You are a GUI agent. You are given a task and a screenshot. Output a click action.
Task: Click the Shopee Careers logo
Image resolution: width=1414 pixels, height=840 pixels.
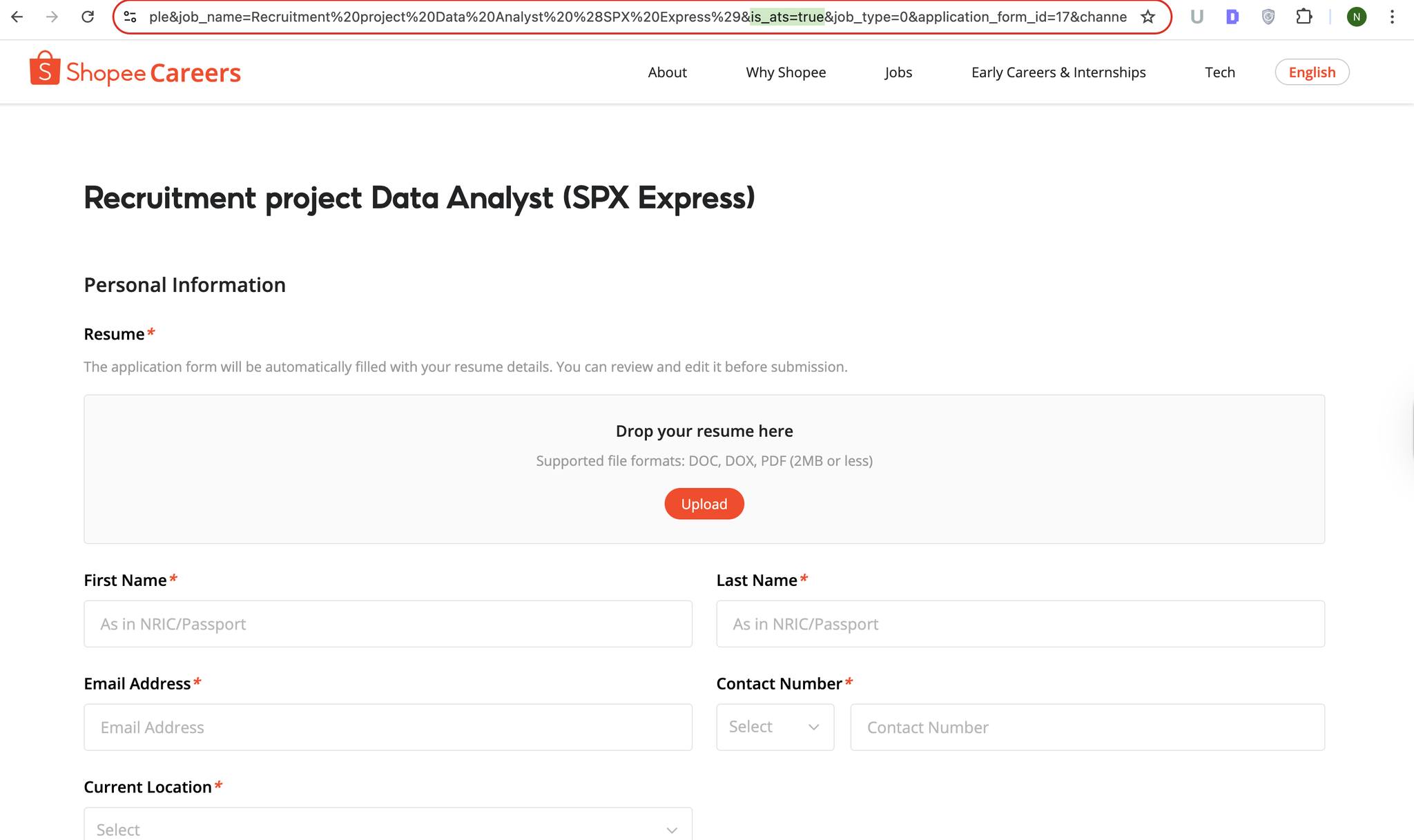click(135, 70)
